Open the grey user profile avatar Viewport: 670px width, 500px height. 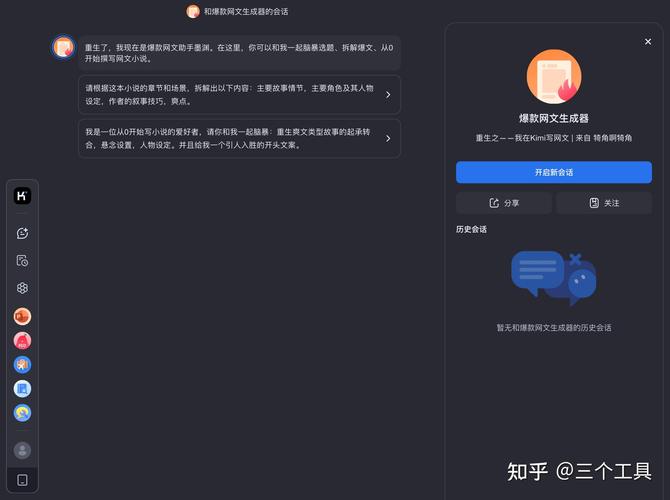22,450
